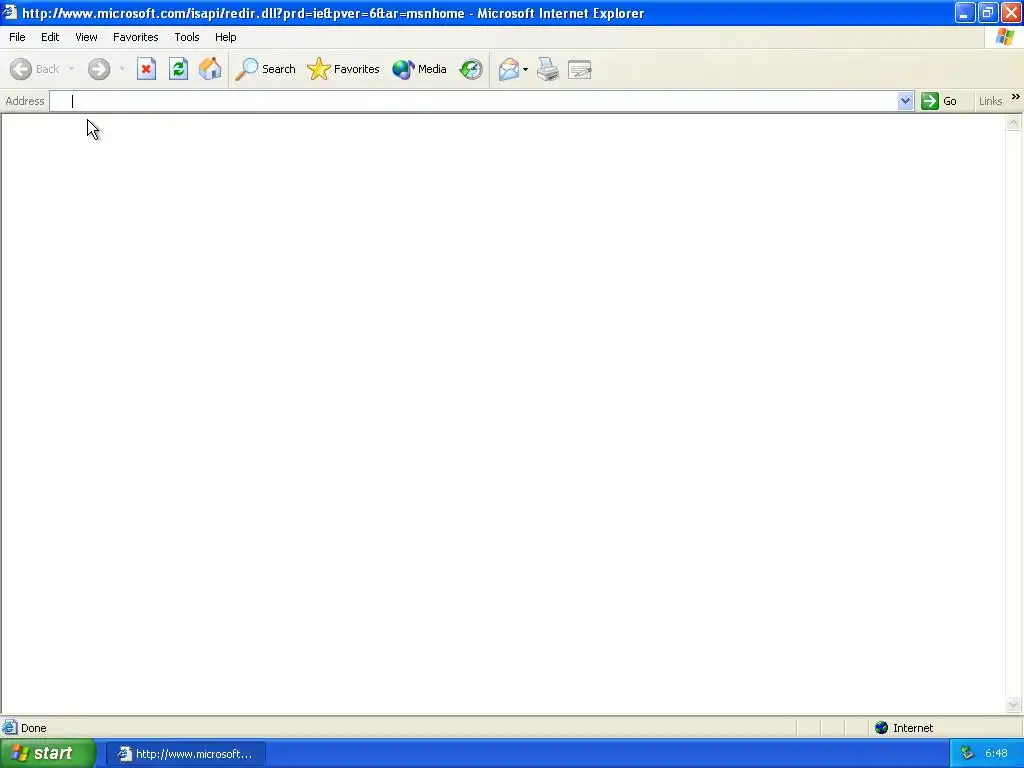1024x768 pixels.
Task: Click inside the Address bar field
Action: coord(474,101)
